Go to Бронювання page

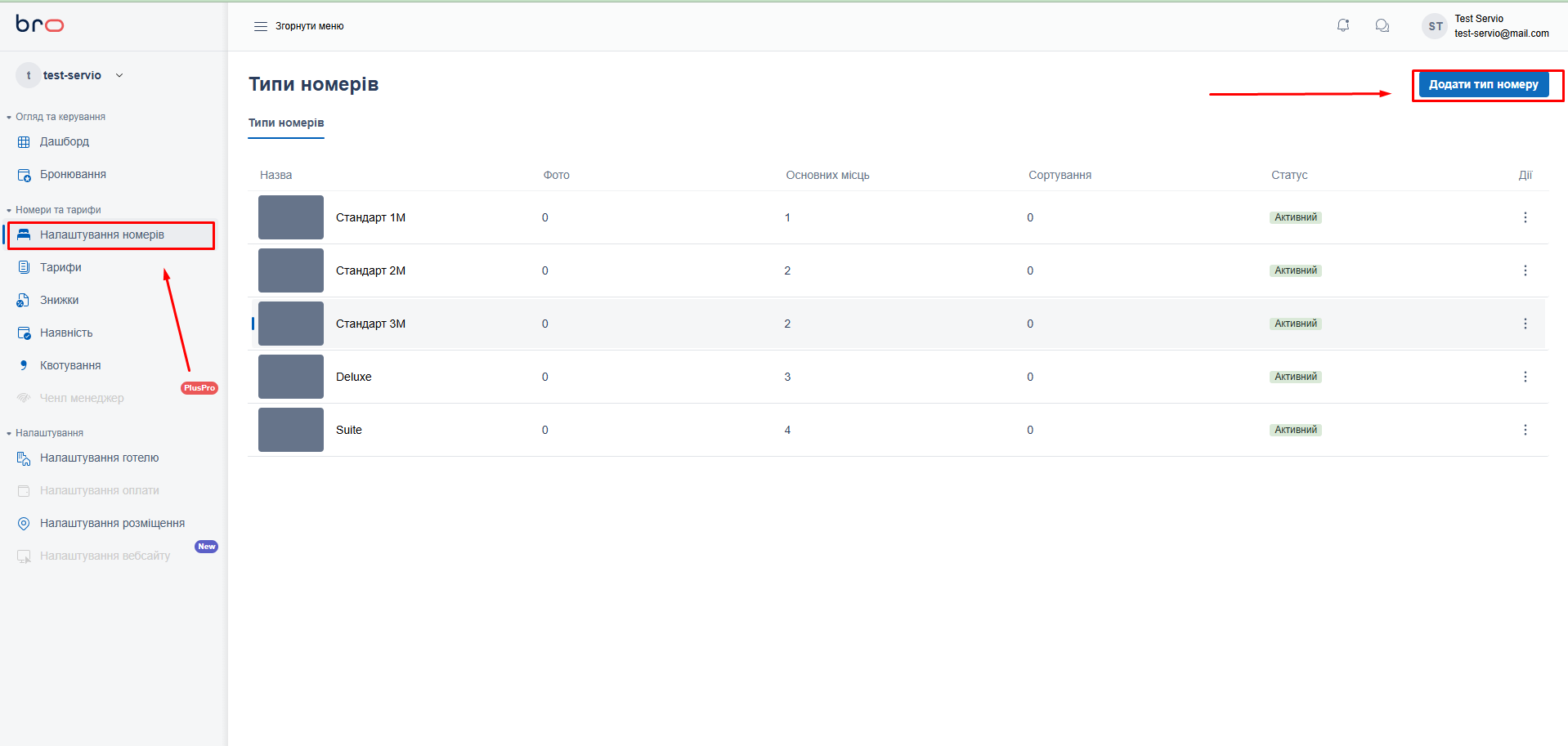pos(73,174)
